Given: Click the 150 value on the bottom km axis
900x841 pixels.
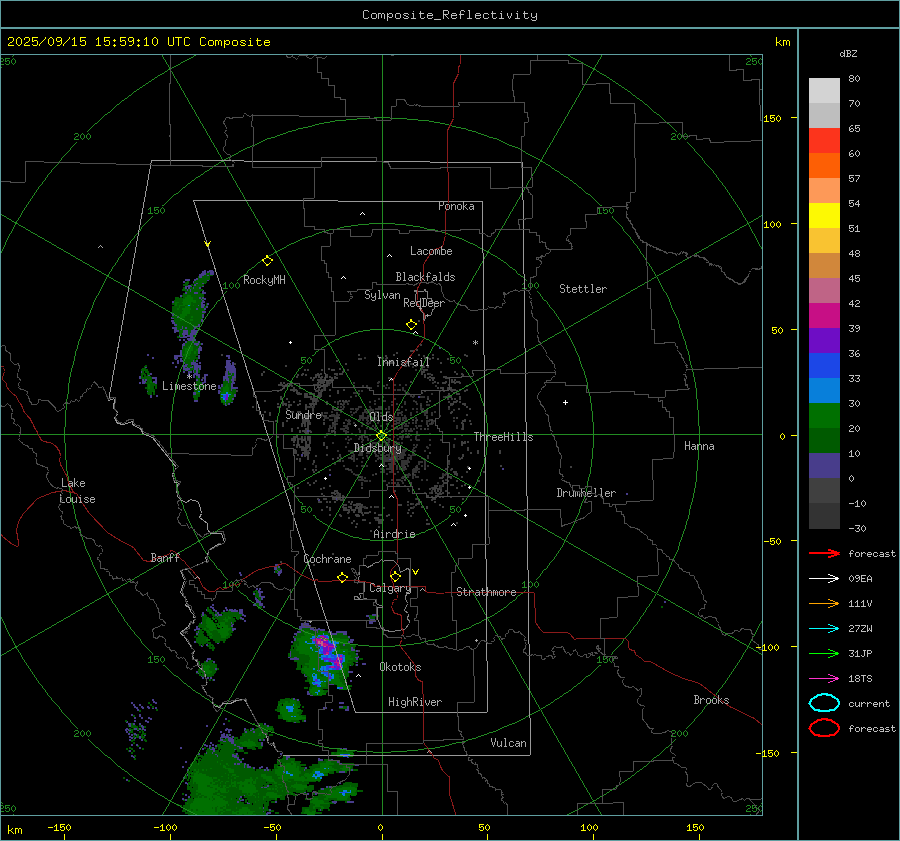Looking at the screenshot, I should coord(695,827).
